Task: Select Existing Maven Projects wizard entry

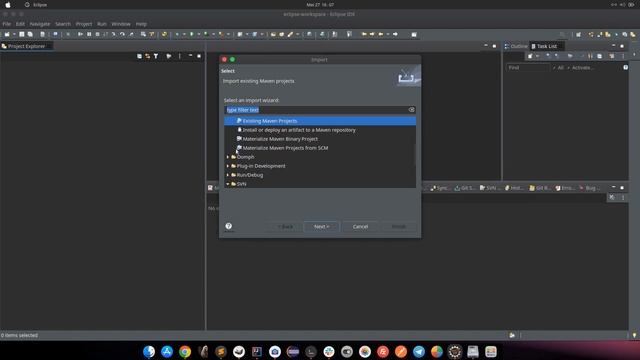Action: point(320,121)
